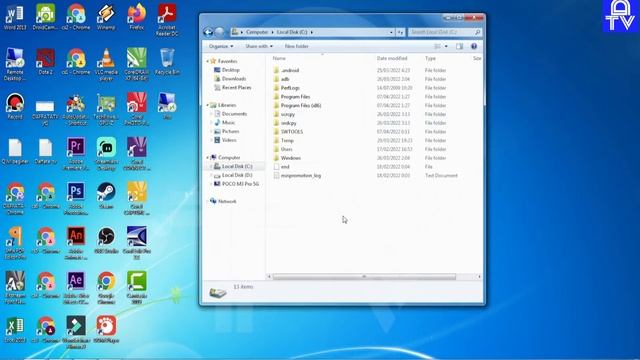
Task: Open Acrobat Reader DC shortcut
Action: tap(167, 20)
